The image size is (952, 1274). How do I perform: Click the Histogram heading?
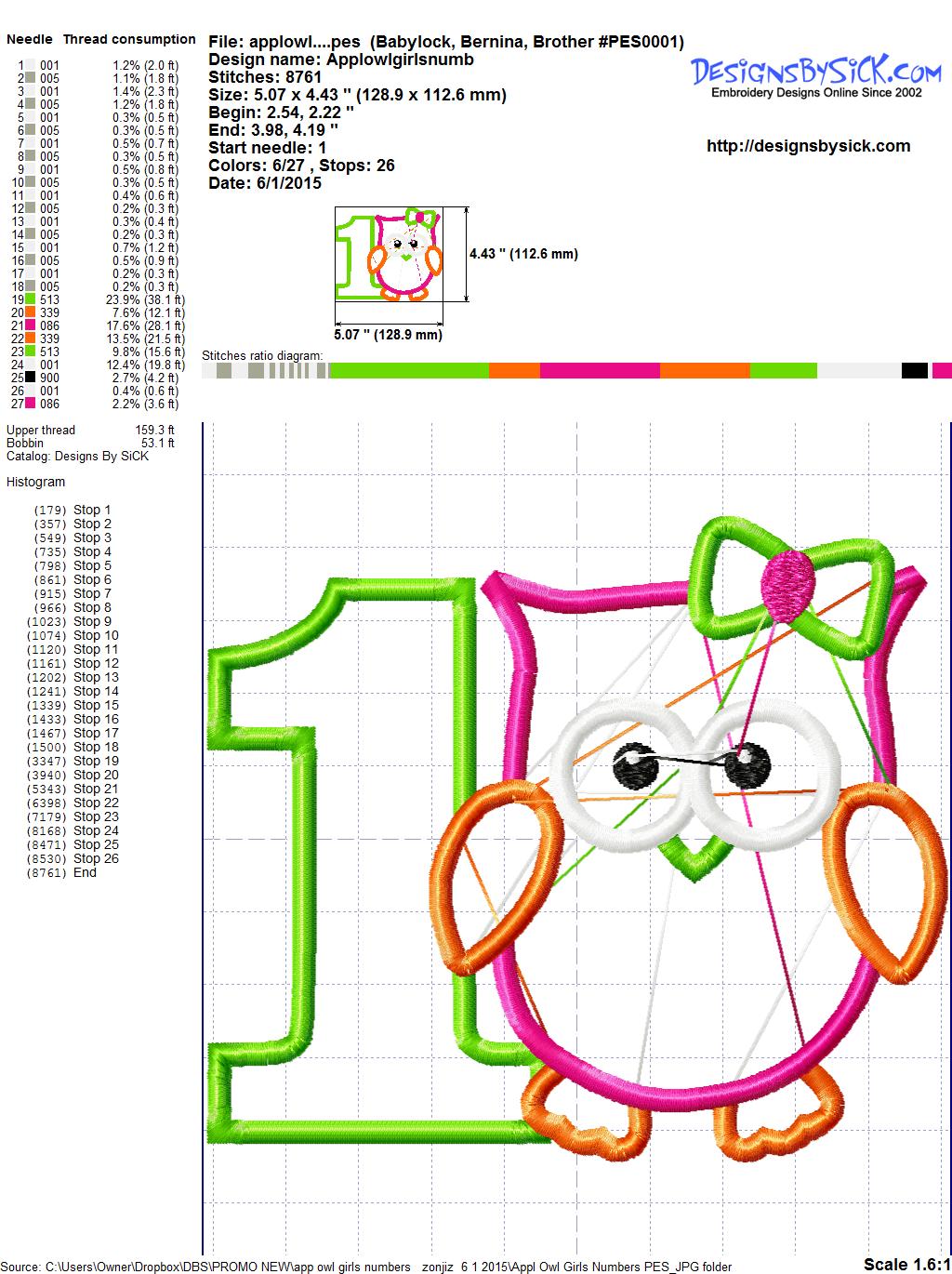[35, 482]
